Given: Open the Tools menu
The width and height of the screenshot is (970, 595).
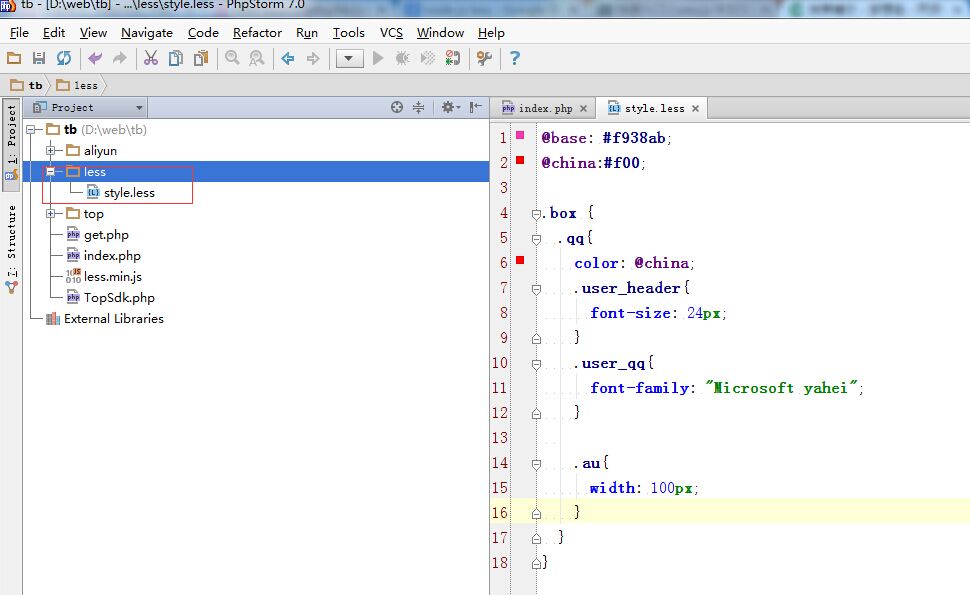Looking at the screenshot, I should pos(349,33).
